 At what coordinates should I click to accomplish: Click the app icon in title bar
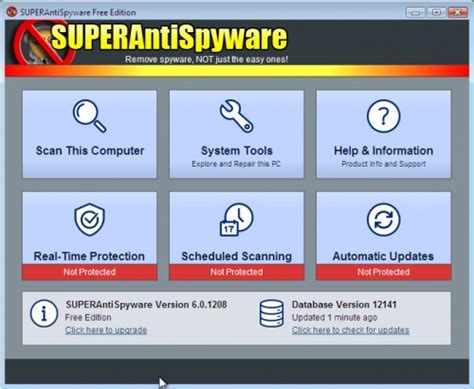(x=12, y=12)
